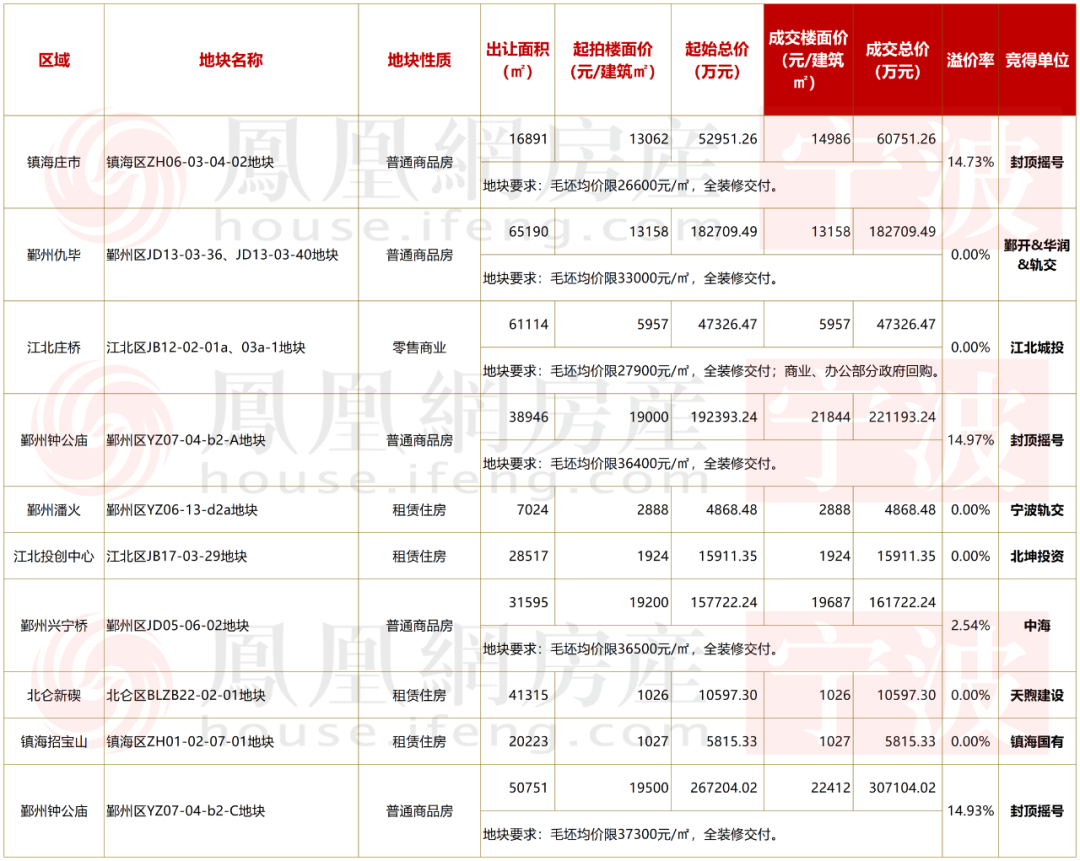Image resolution: width=1080 pixels, height=861 pixels.
Task: Click deal total 221193.24
Action: [902, 417]
